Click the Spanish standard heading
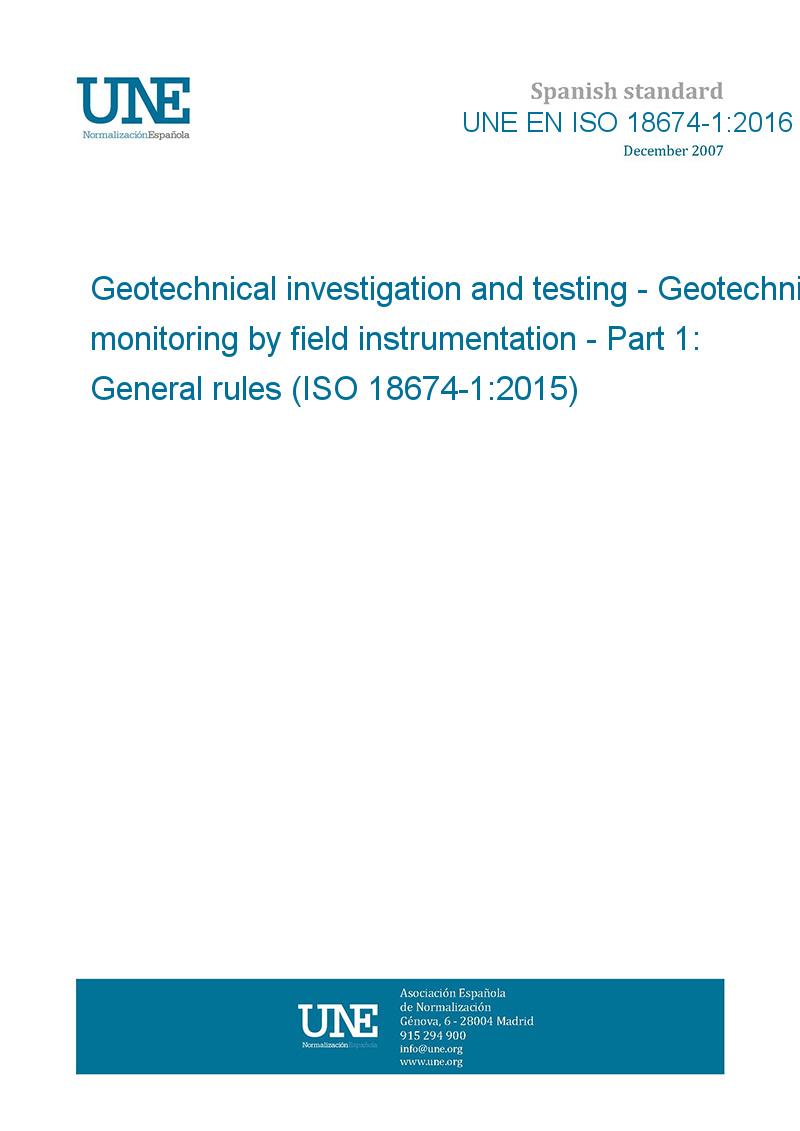 coord(626,92)
